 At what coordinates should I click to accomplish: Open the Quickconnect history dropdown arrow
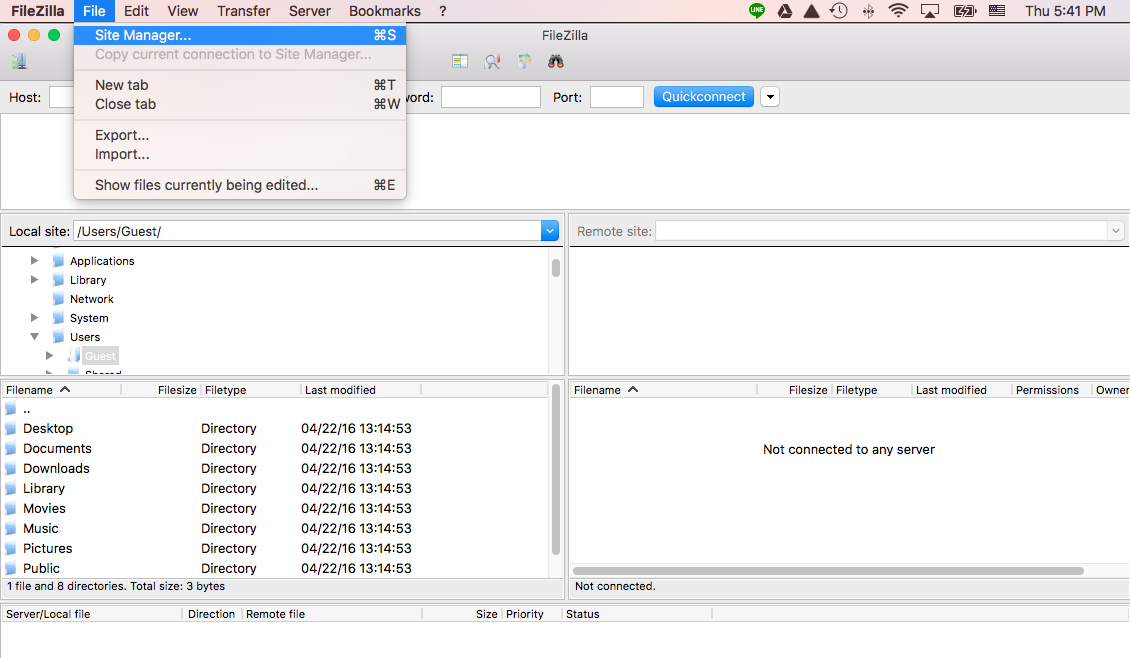pos(770,97)
